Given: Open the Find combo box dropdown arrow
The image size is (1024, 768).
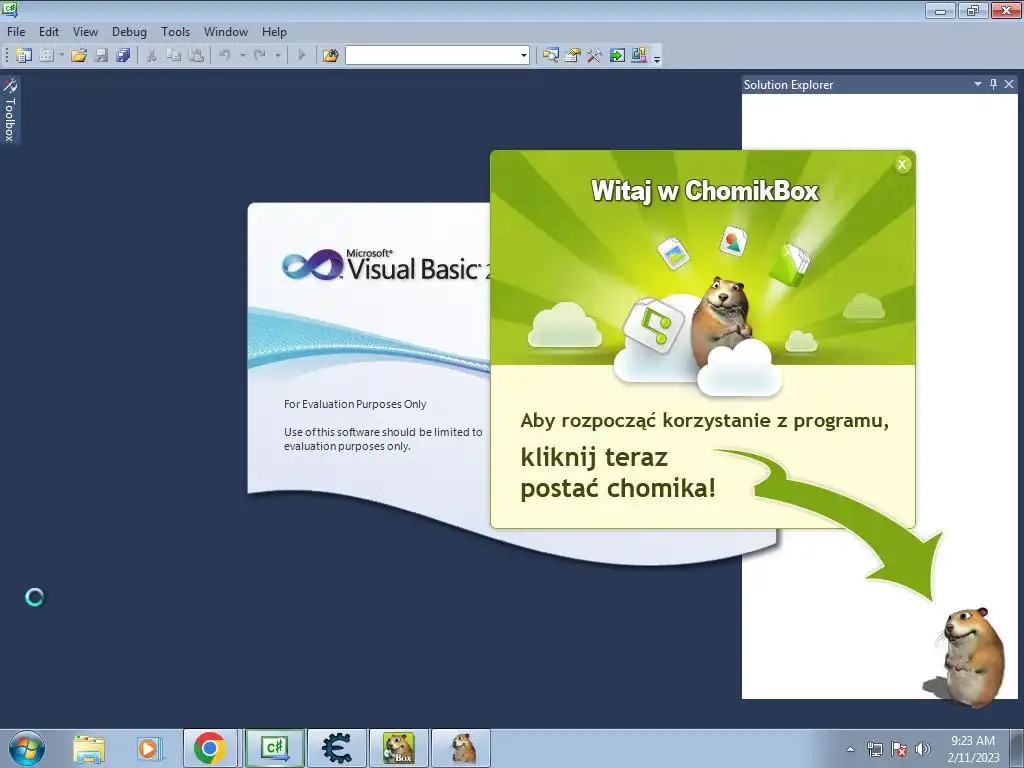Looking at the screenshot, I should pos(524,56).
